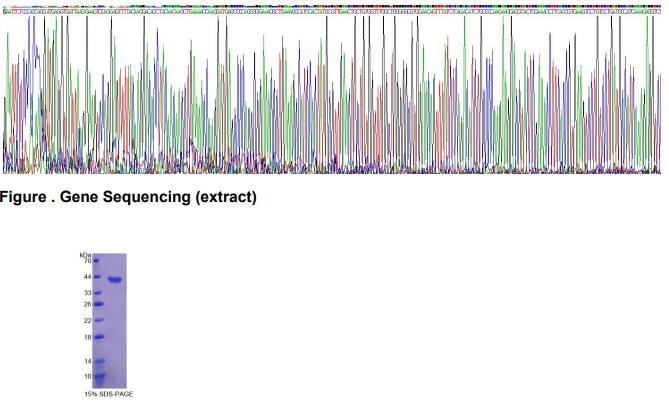Select the SDS-PAGE gel image
This screenshot has height=403, width=669.
click(x=110, y=321)
